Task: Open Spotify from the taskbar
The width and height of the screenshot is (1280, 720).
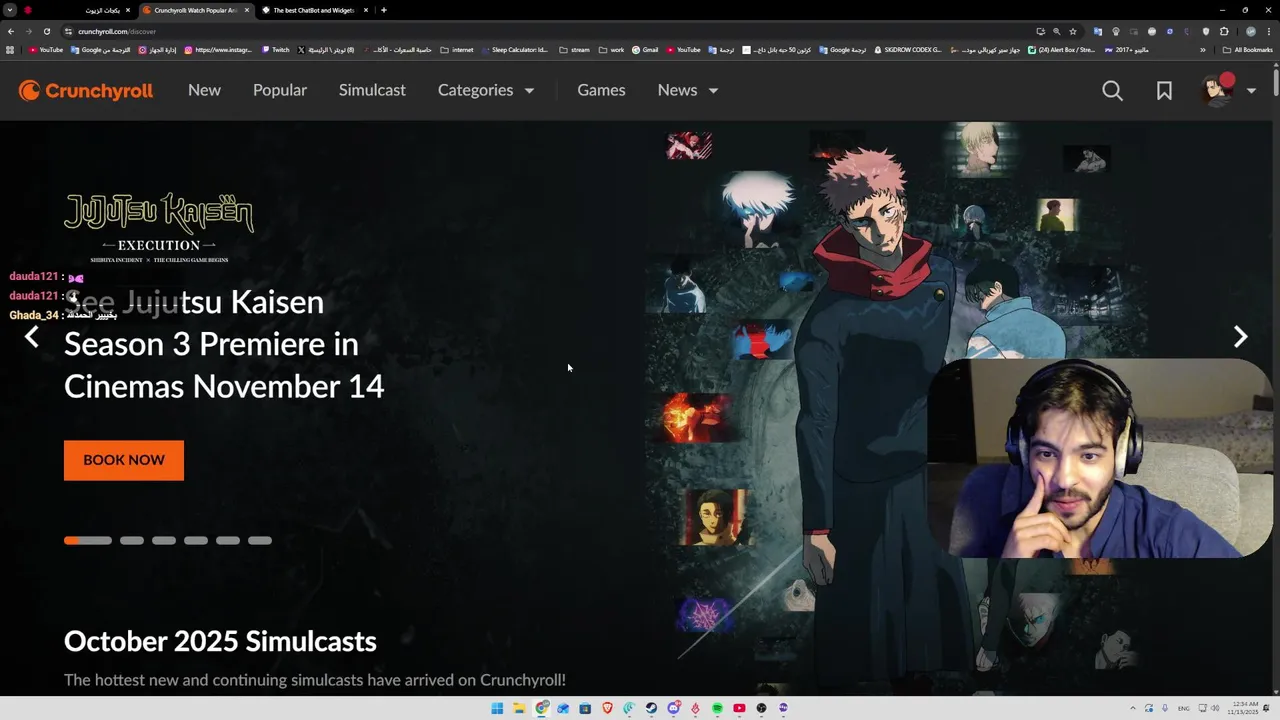Action: [717, 708]
